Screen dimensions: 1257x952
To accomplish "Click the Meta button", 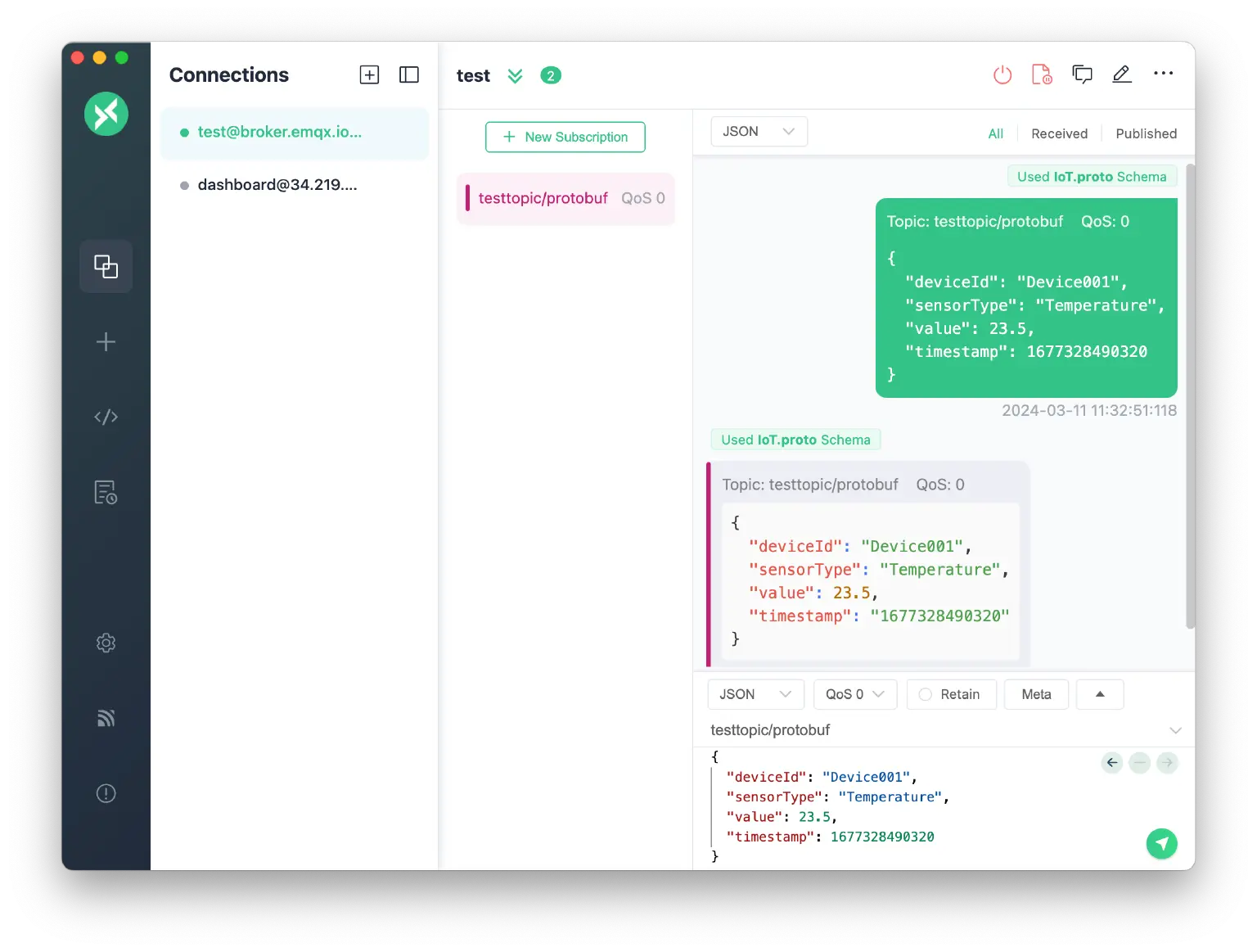I will coord(1036,694).
